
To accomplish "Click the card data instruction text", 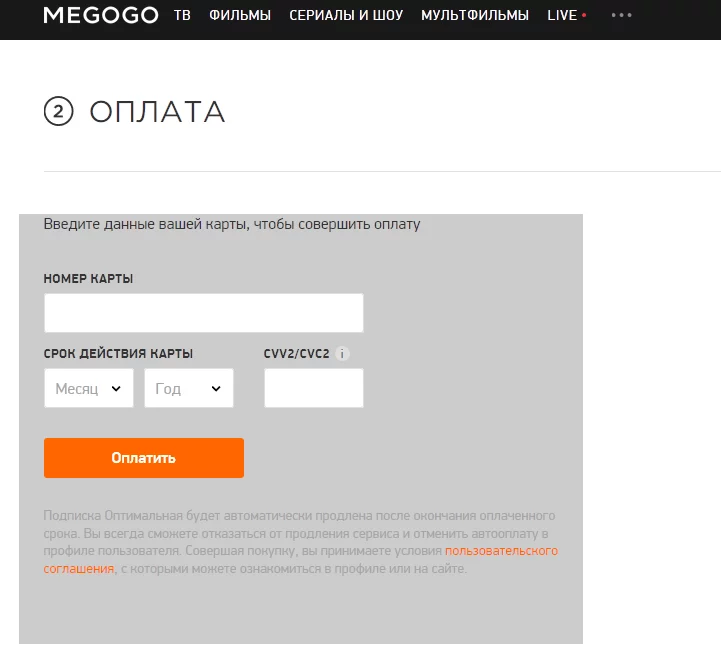I will [x=232, y=225].
